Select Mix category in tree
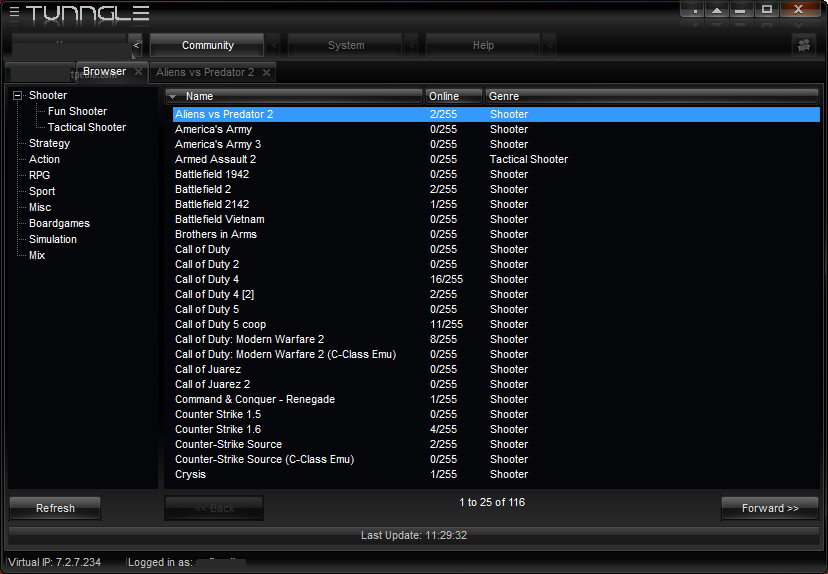 (37, 256)
